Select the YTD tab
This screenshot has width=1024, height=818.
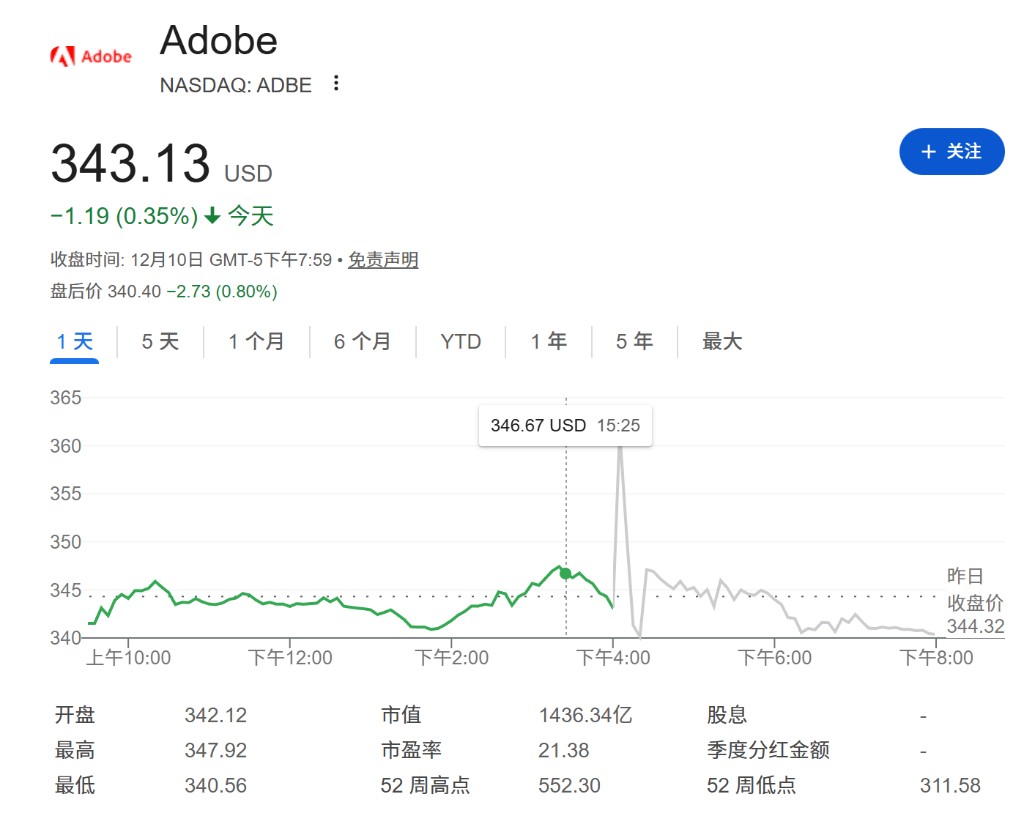click(x=460, y=342)
